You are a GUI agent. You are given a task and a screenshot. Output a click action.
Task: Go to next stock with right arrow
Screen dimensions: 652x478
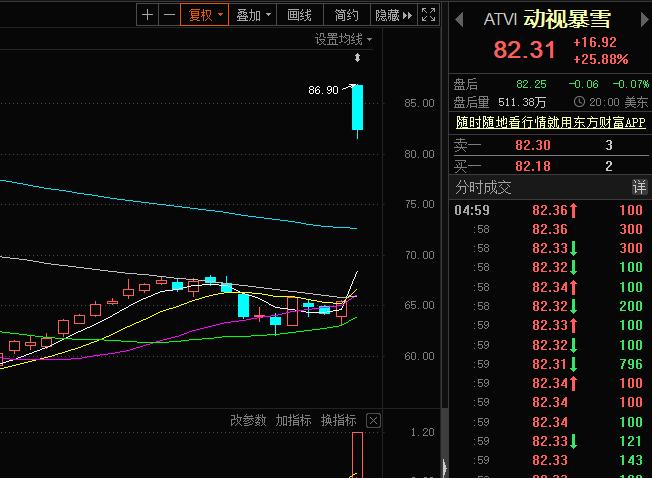[644, 19]
